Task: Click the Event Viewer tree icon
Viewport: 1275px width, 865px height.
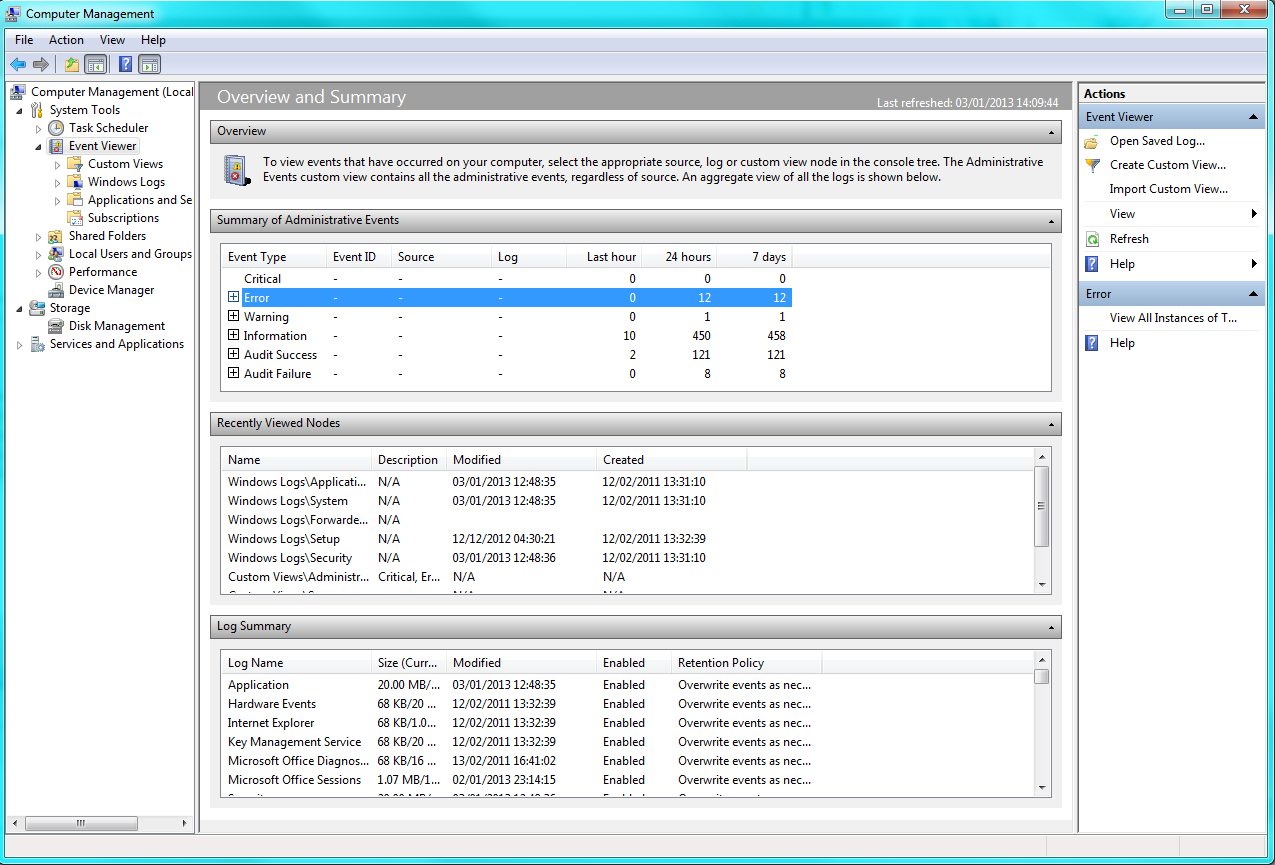Action: [x=56, y=146]
